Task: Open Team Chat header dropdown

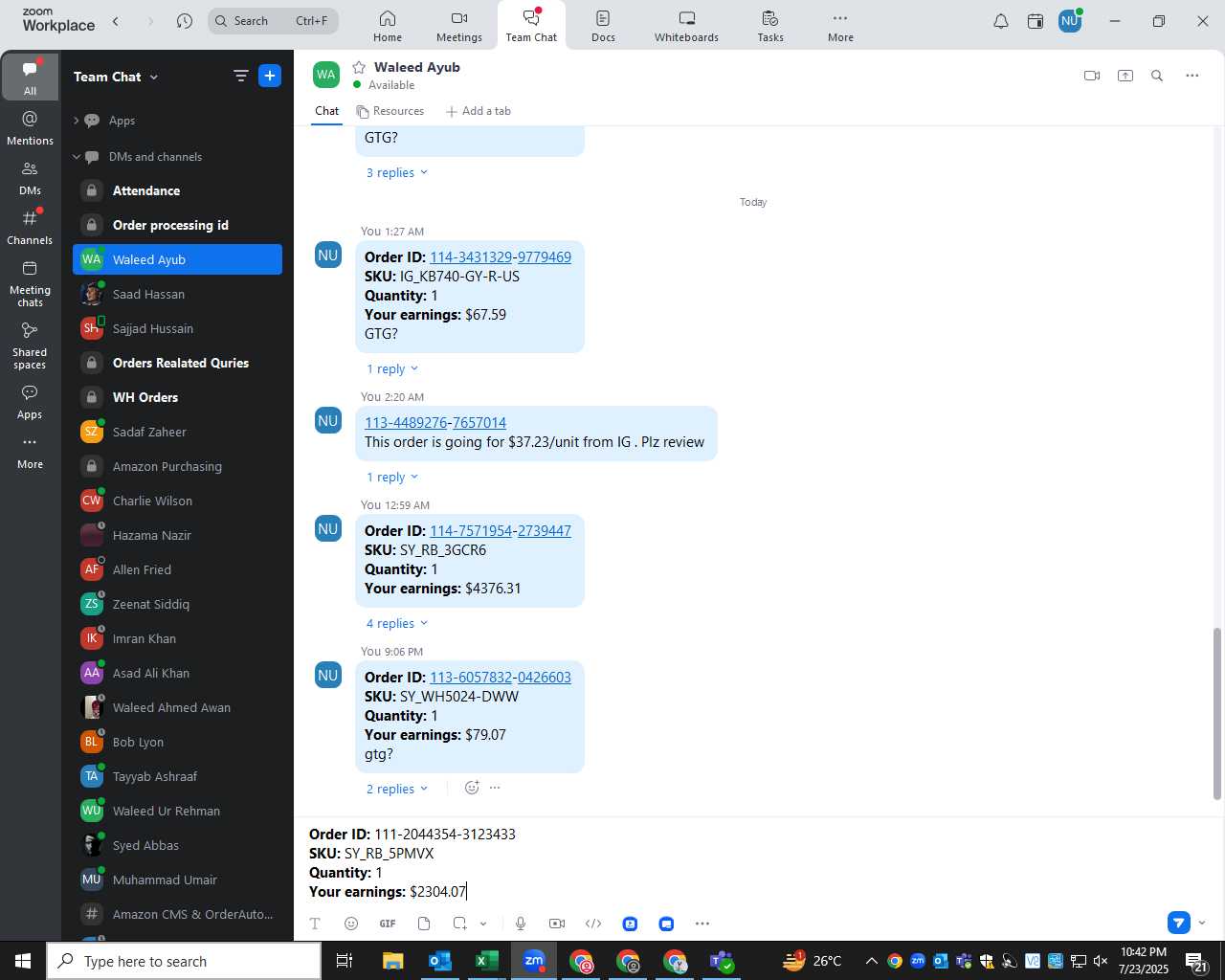Action: (154, 77)
